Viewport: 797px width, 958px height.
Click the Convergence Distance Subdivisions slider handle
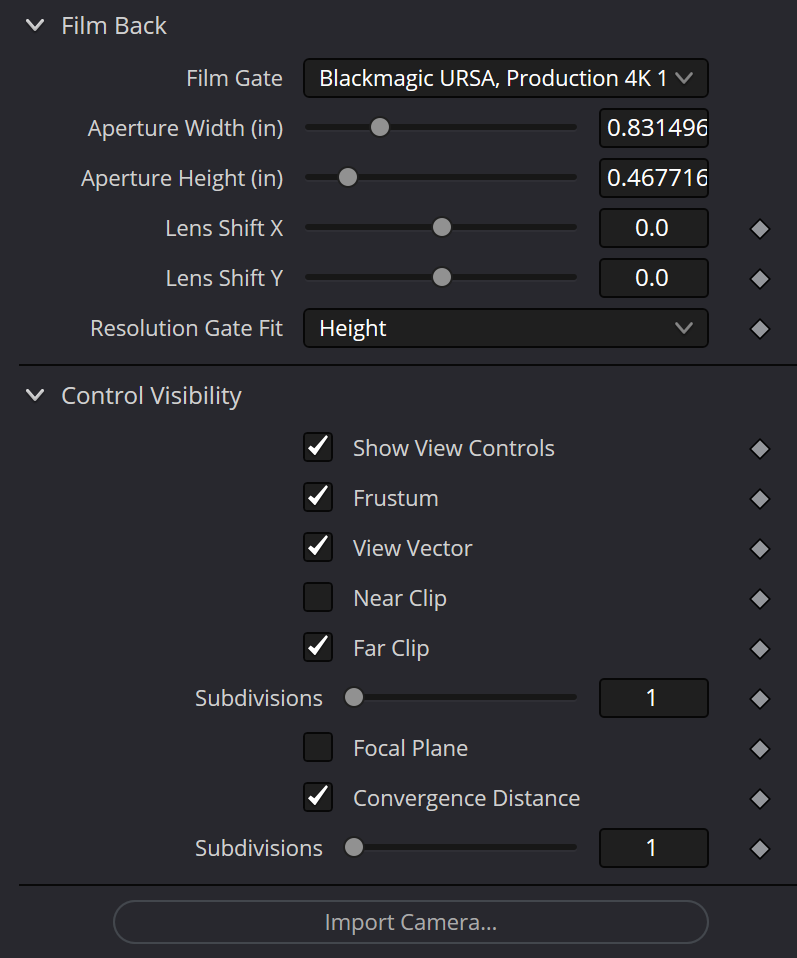[x=353, y=848]
